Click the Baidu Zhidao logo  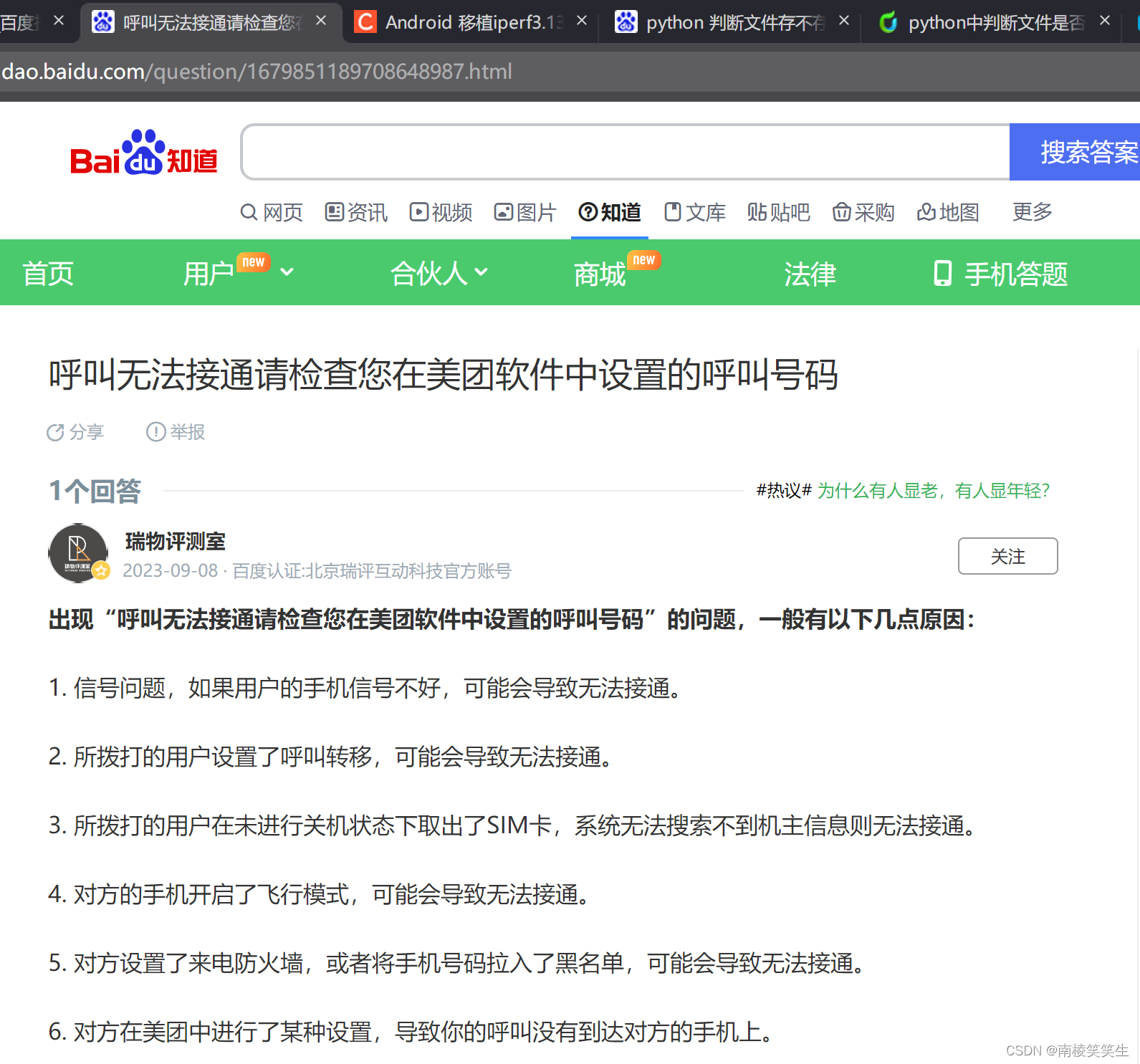coord(144,153)
